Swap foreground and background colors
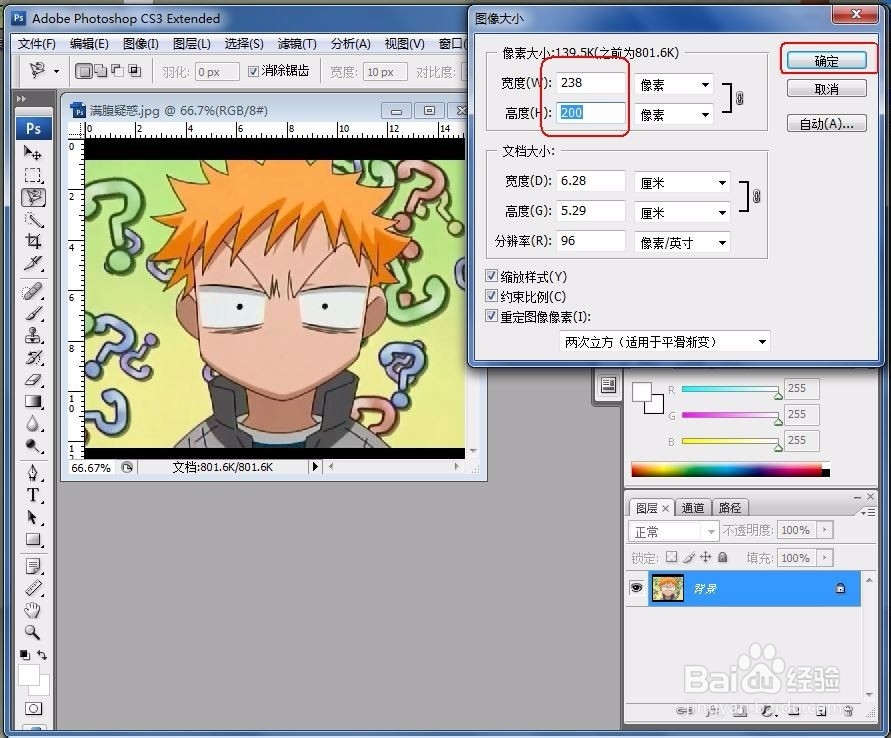 pyautogui.click(x=42, y=654)
